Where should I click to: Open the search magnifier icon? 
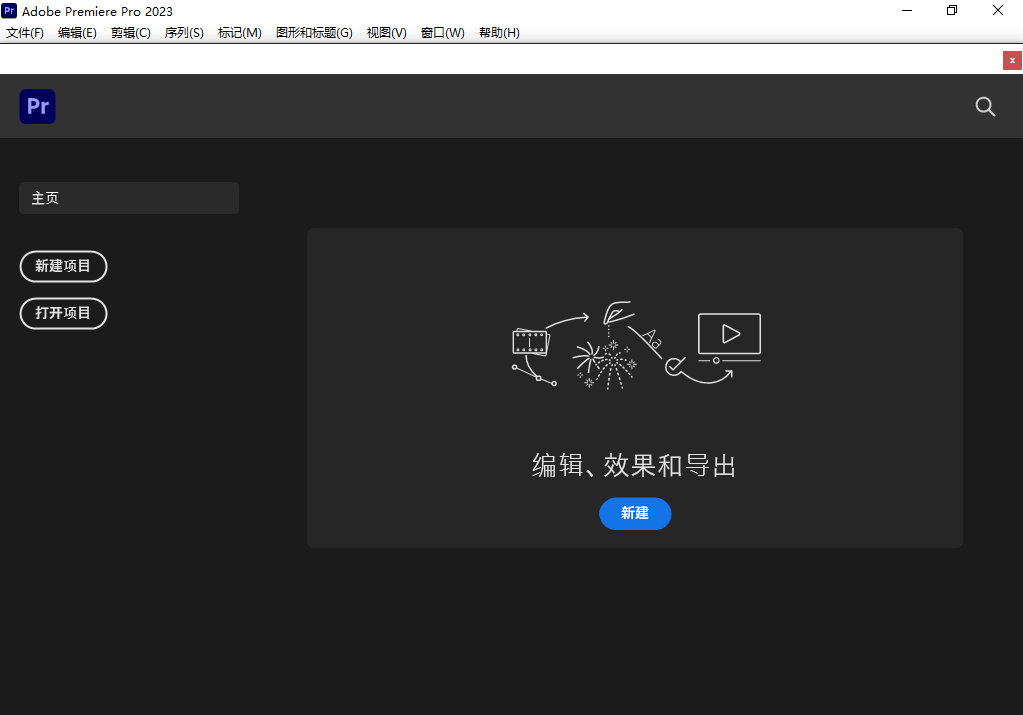(985, 107)
